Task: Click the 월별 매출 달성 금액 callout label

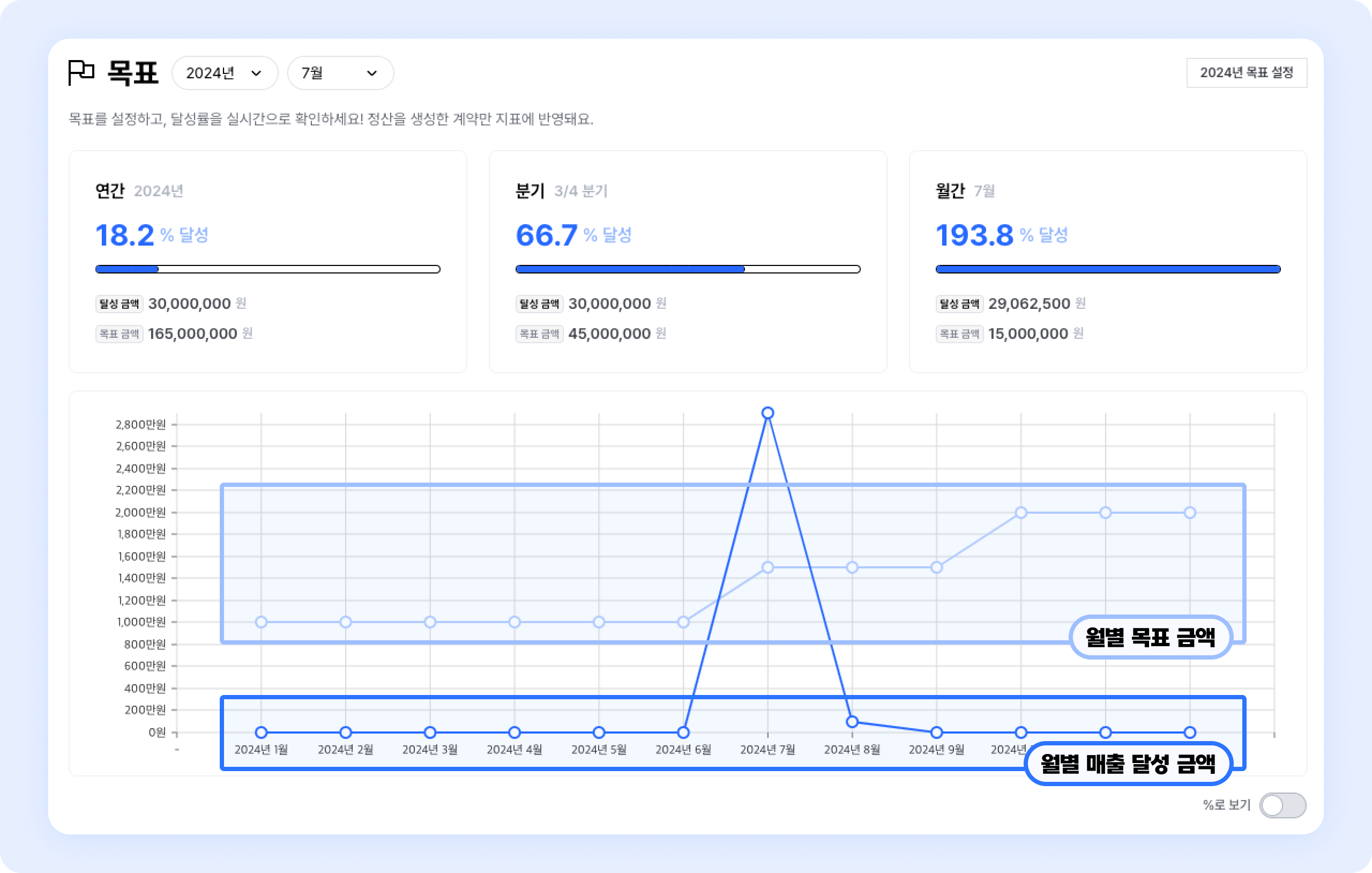Action: coord(1128,764)
